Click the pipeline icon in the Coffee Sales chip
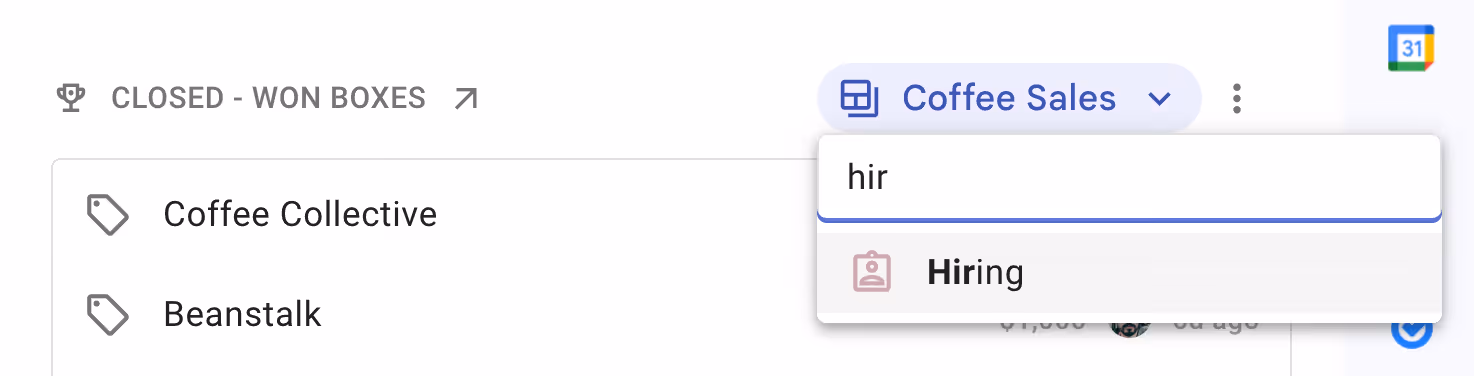Screen dimensions: 1474x376 [859, 98]
